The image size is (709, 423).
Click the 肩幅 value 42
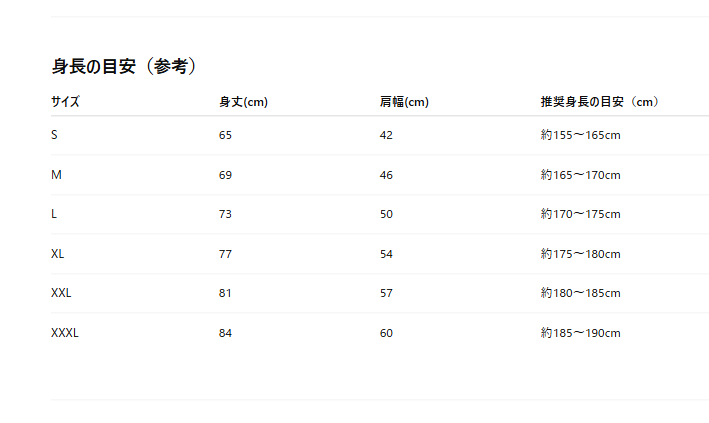tap(386, 135)
